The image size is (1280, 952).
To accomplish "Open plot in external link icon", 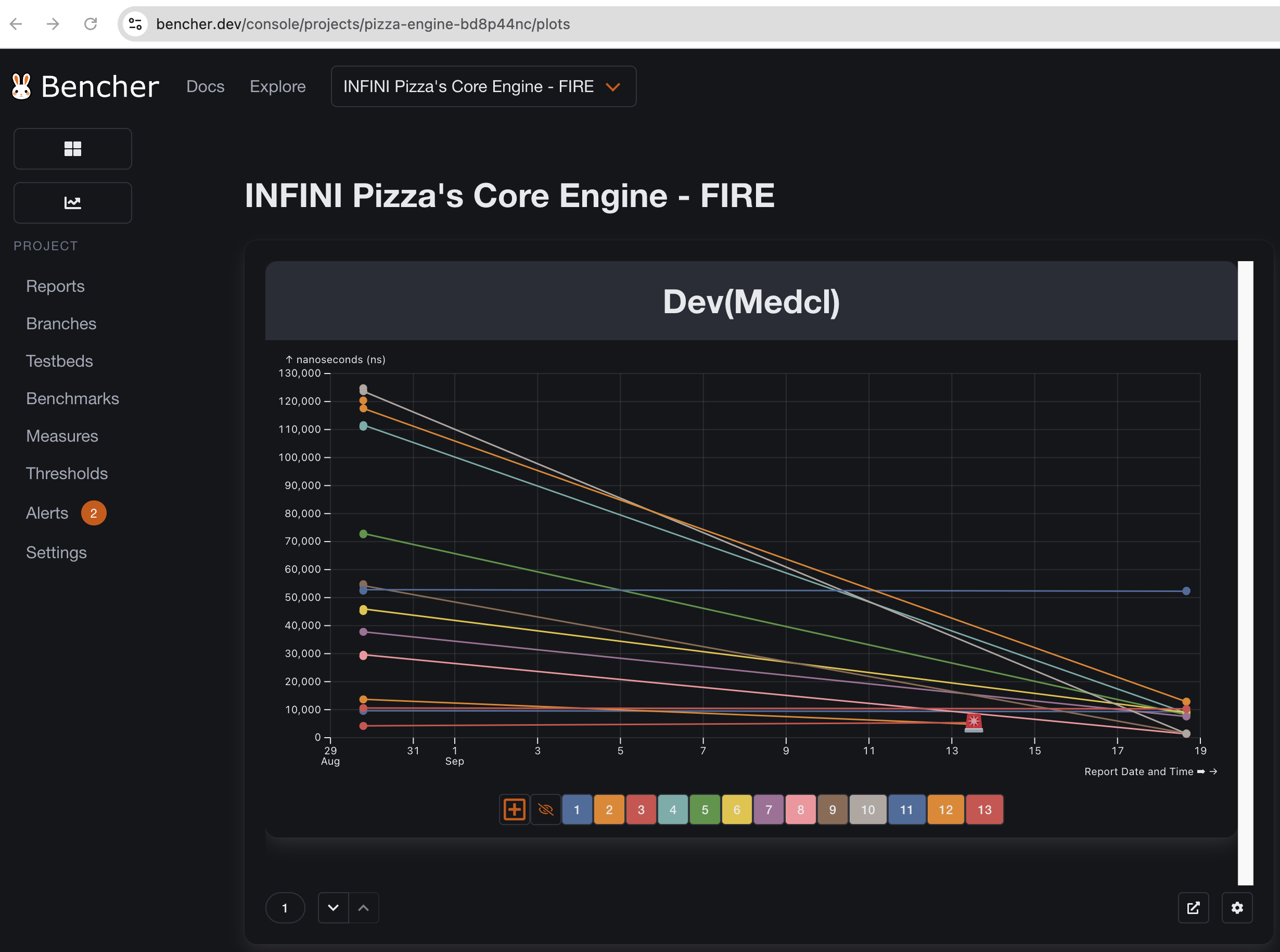I will click(x=1194, y=908).
